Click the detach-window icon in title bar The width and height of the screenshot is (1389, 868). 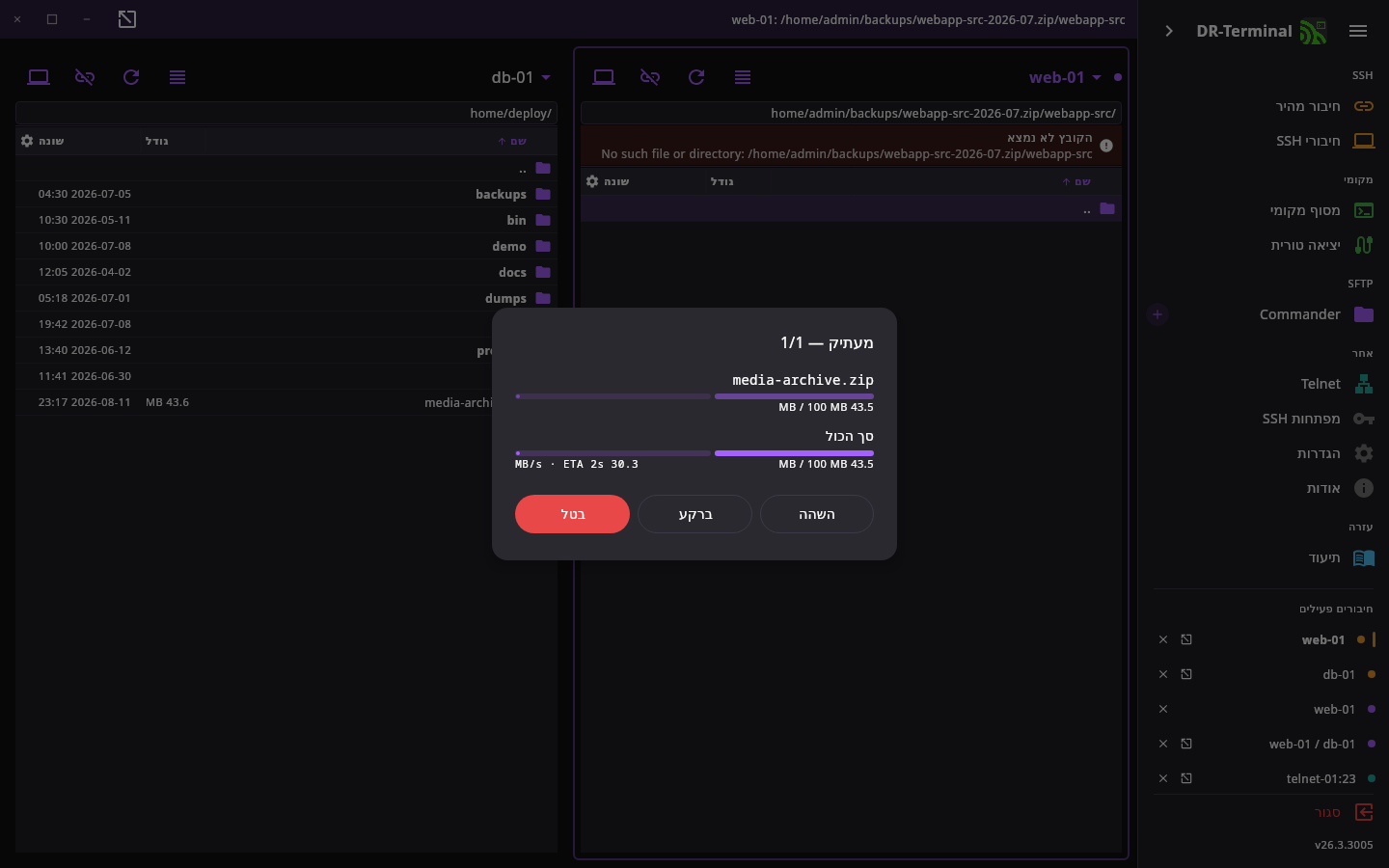click(127, 19)
